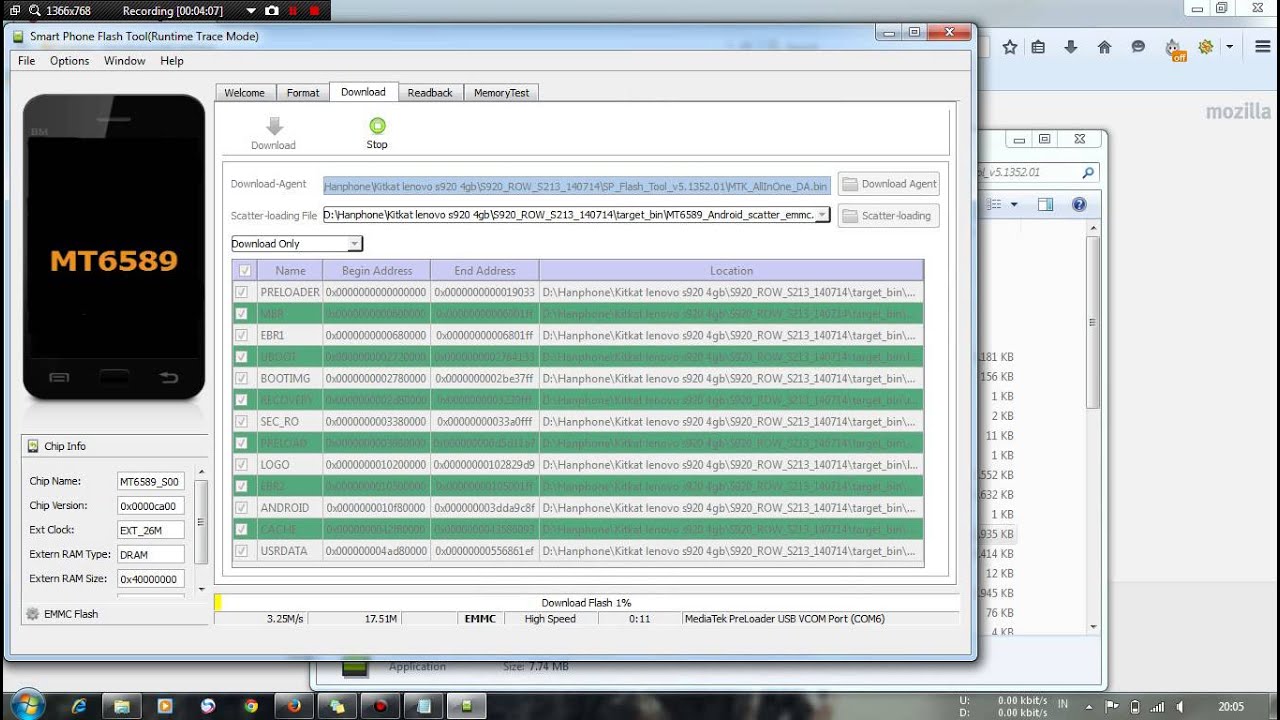The height and width of the screenshot is (720, 1280).
Task: Toggle the BOOTIMG row checkbox
Action: pyautogui.click(x=241, y=378)
